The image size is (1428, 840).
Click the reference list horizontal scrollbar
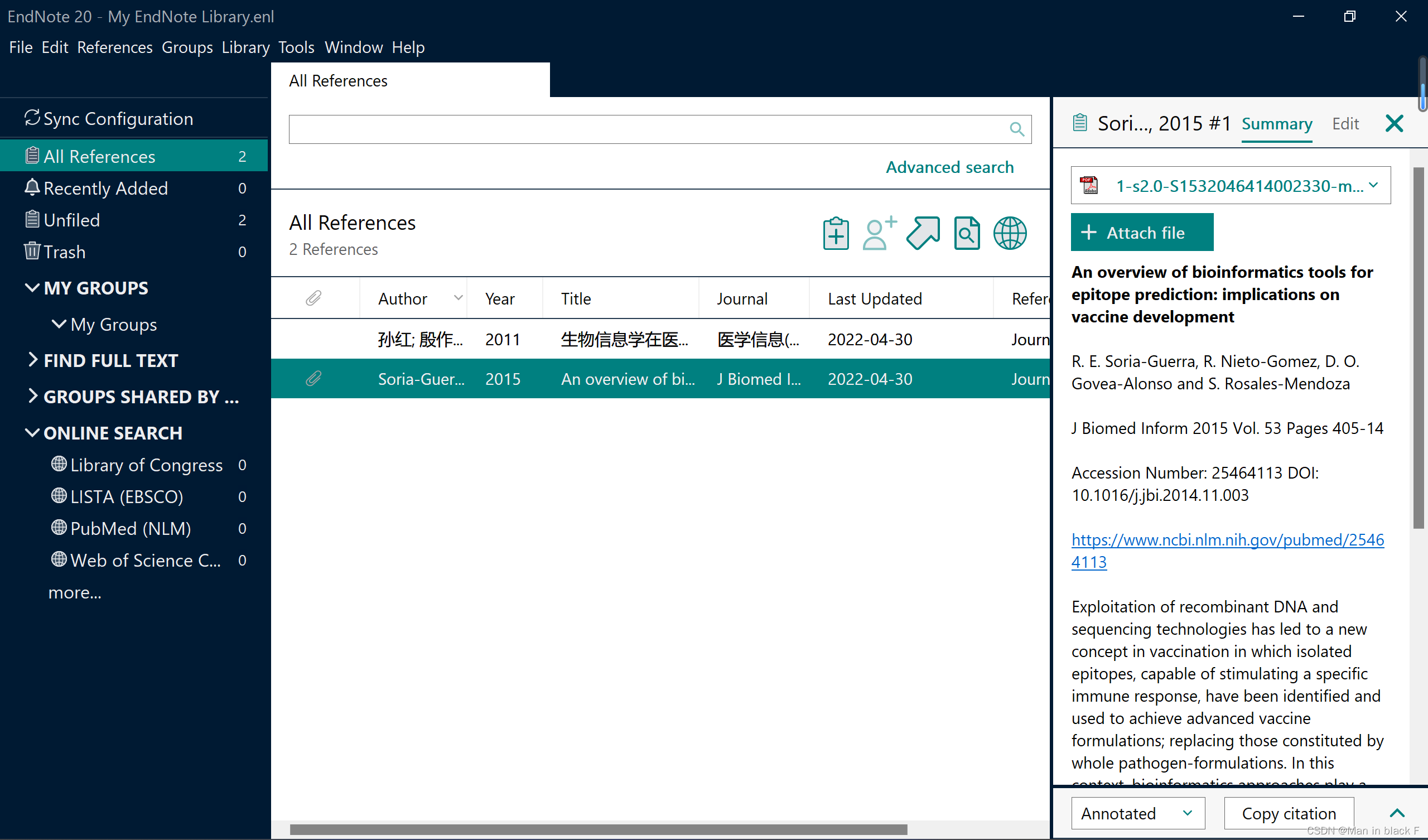coord(599,829)
